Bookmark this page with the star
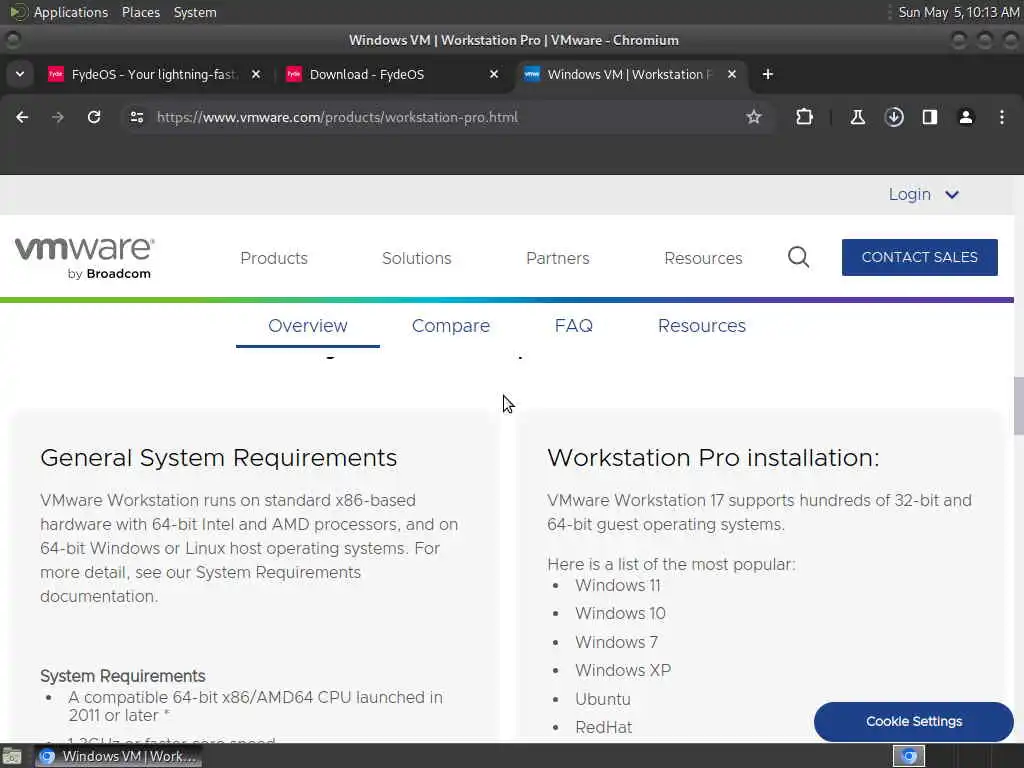Viewport: 1024px width, 768px height. coord(754,117)
